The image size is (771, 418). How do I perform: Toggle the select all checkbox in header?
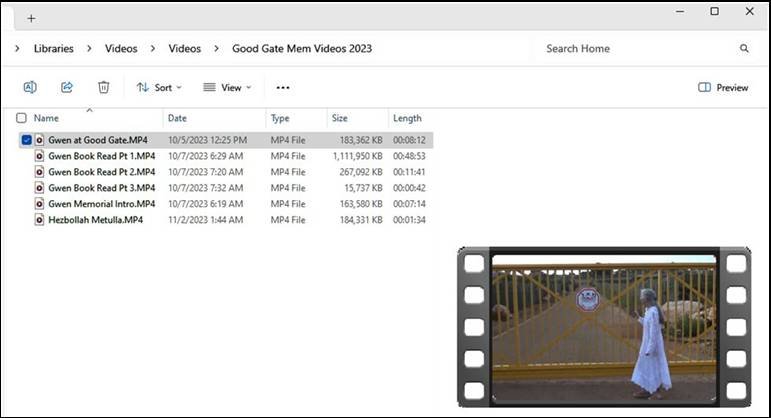point(22,118)
